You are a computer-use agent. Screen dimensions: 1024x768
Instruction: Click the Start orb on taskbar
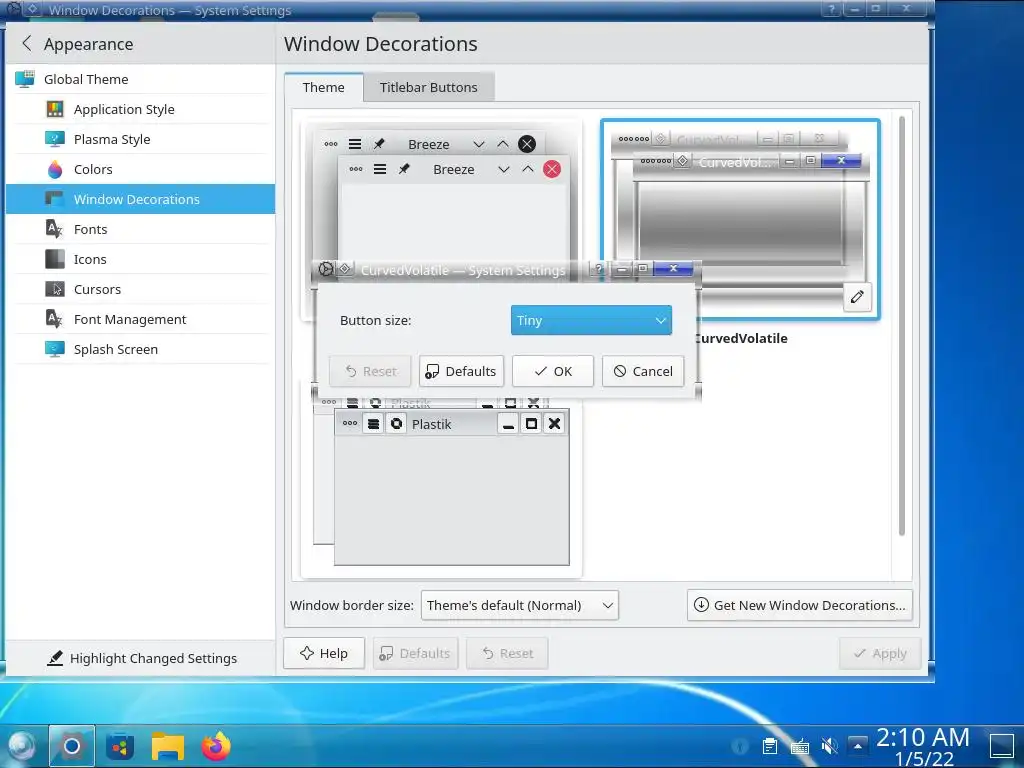point(20,746)
